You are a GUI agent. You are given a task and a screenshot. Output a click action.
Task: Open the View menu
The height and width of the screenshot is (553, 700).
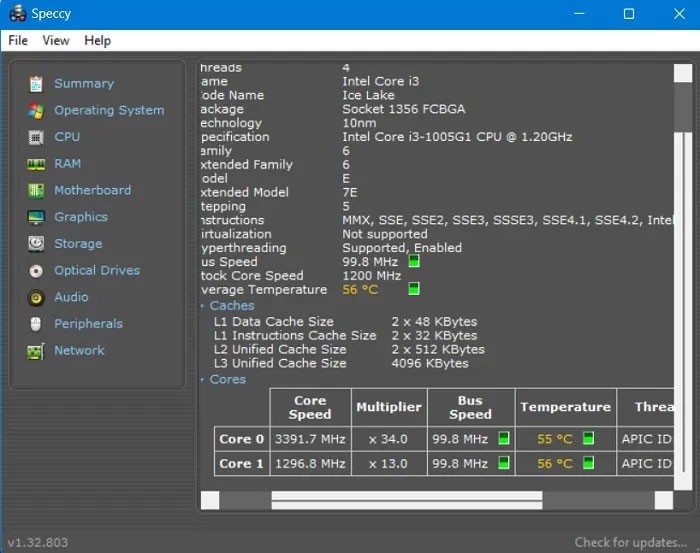click(56, 41)
